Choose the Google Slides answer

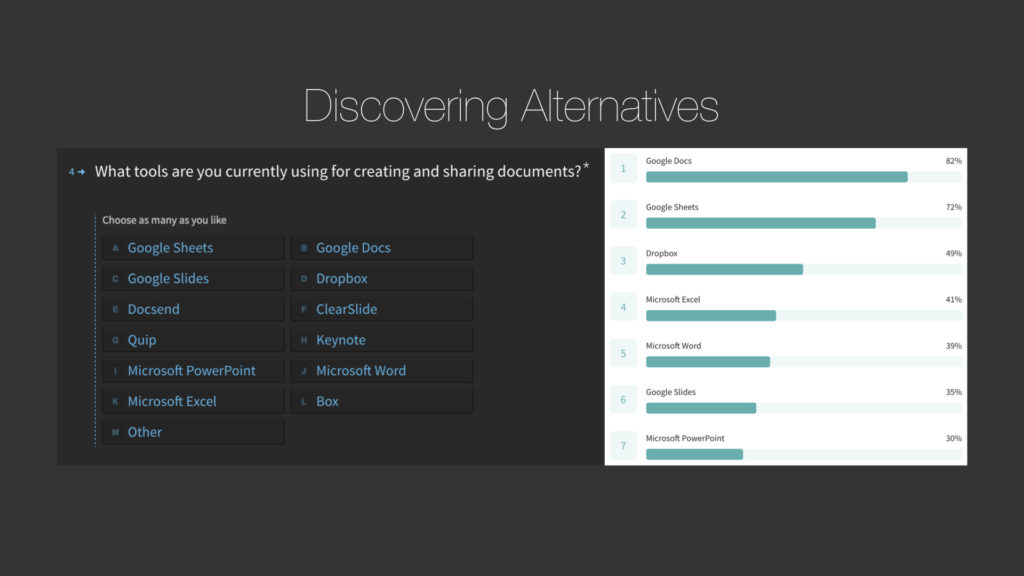(193, 279)
